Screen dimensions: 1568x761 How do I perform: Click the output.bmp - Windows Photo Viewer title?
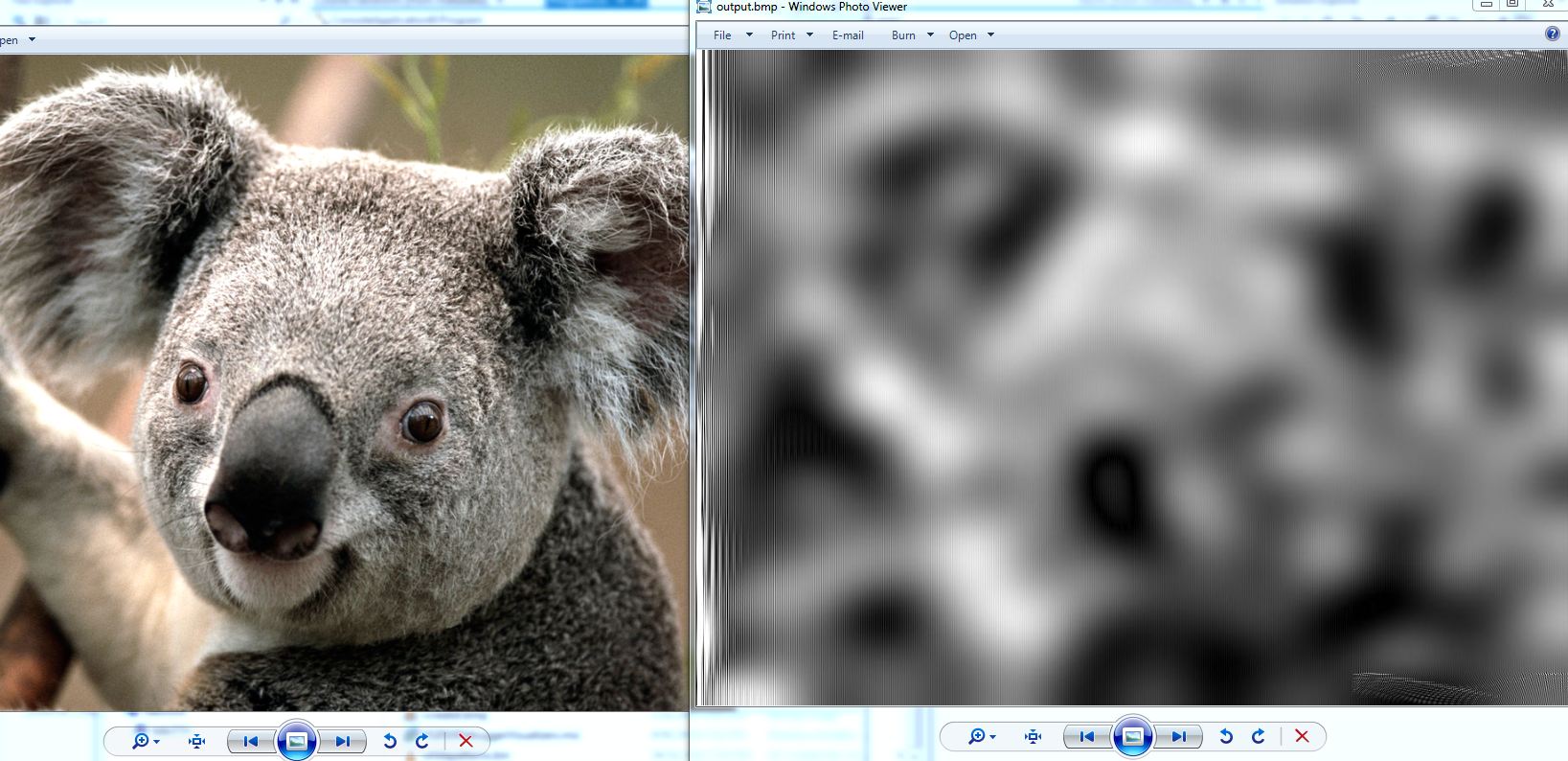(x=811, y=7)
